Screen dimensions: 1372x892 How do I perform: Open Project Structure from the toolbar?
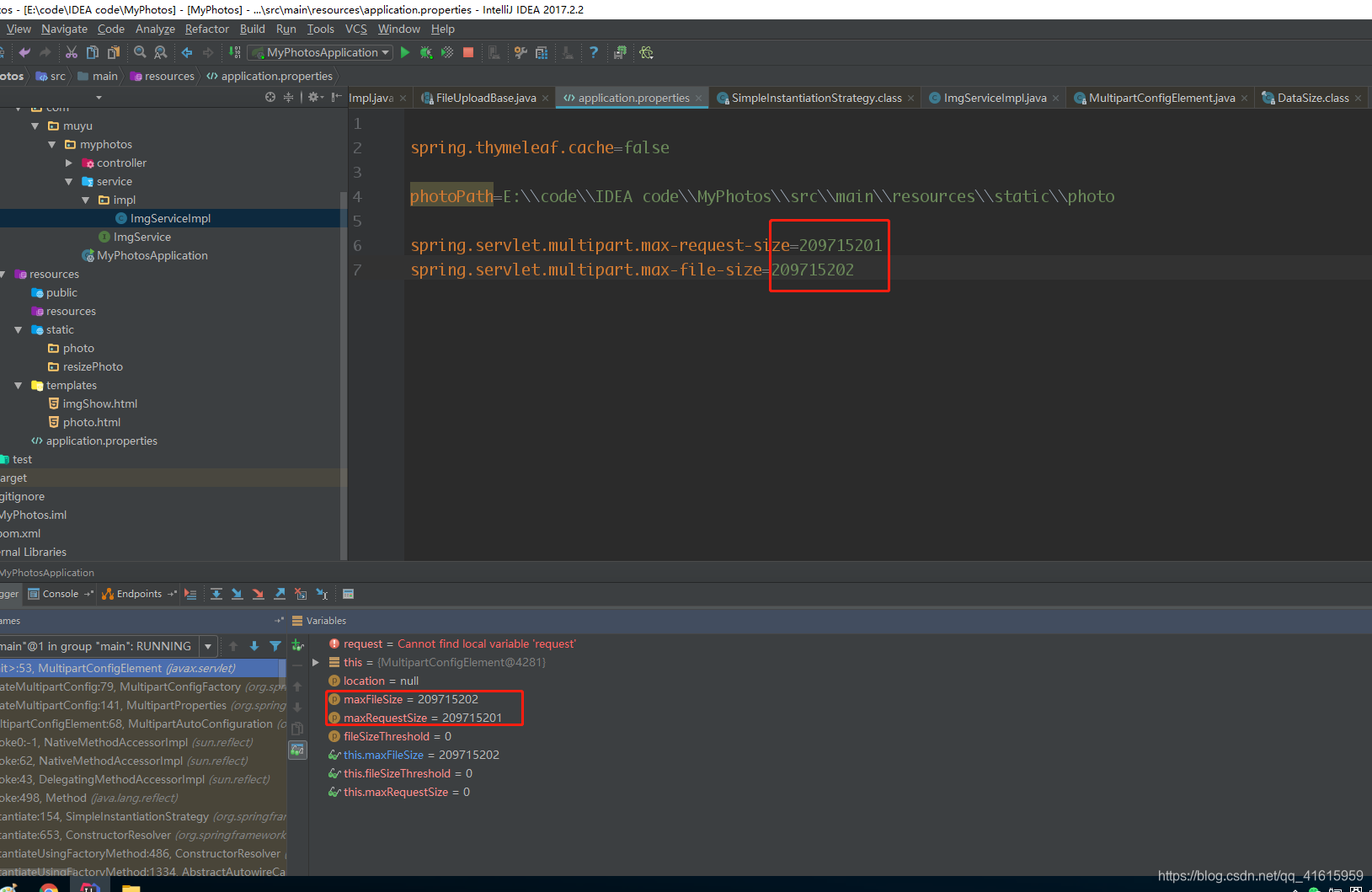pyautogui.click(x=543, y=52)
